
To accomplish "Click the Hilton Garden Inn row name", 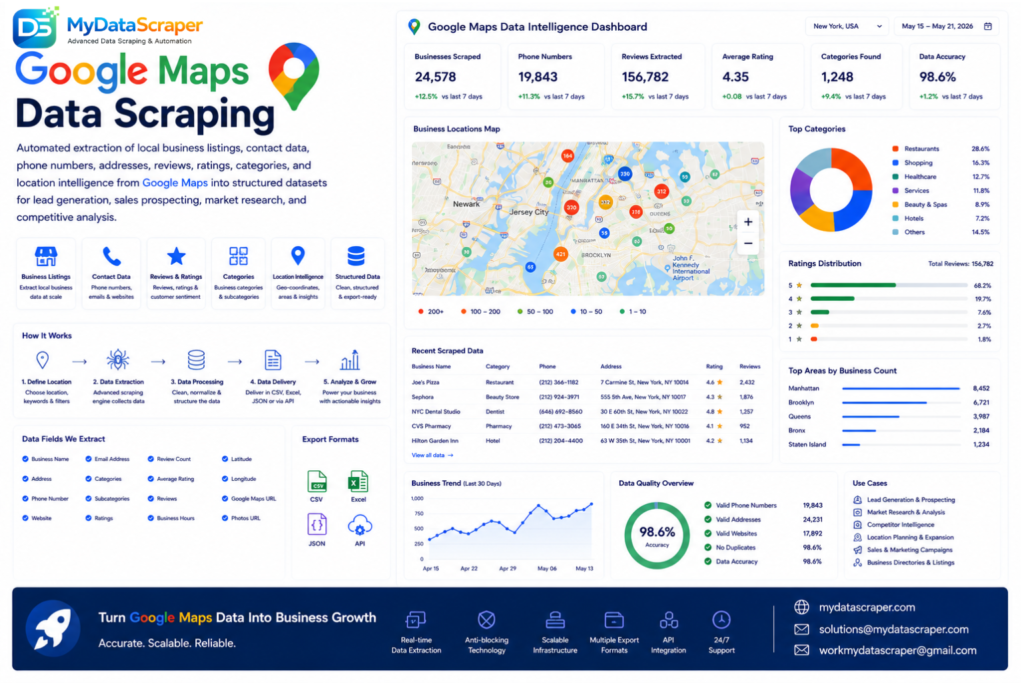I will tap(435, 441).
